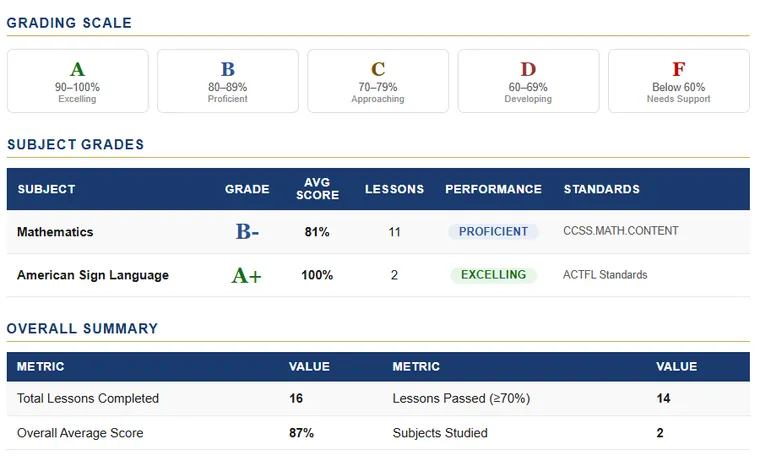Click the 16 total lessons value
The height and width of the screenshot is (460, 760).
point(296,398)
